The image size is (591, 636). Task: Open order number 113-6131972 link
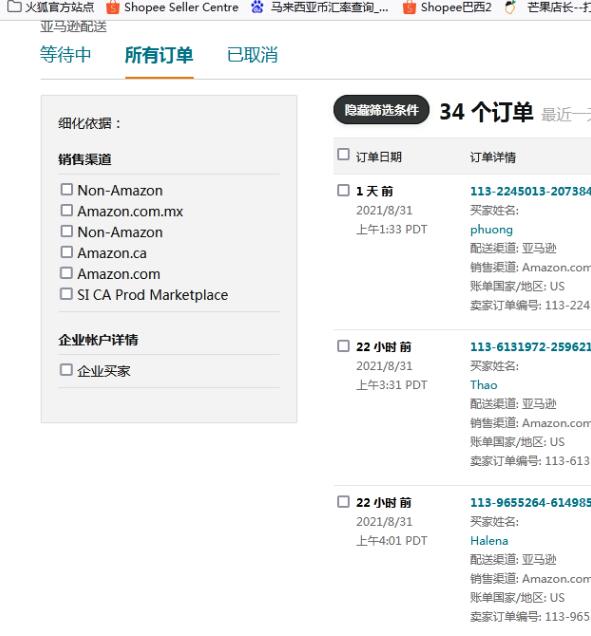point(530,347)
